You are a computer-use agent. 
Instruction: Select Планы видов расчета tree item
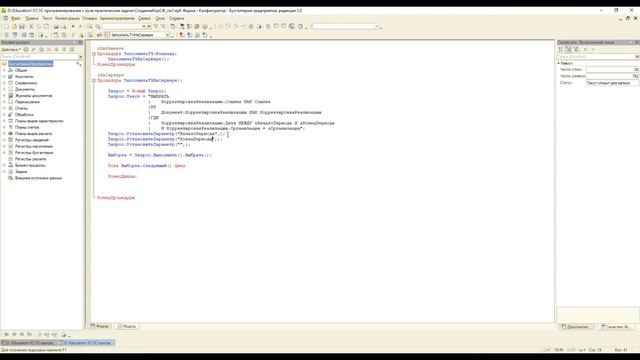coord(33,133)
